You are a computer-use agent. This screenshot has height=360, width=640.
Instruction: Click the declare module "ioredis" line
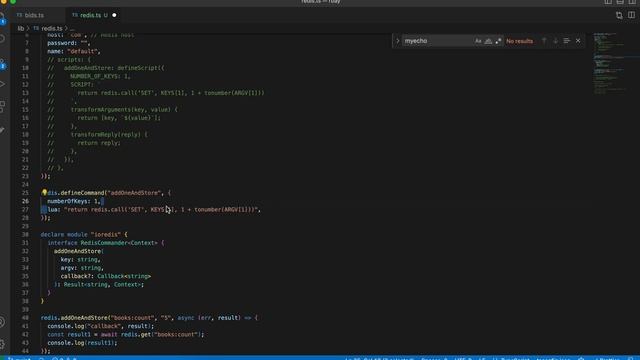click(x=84, y=234)
